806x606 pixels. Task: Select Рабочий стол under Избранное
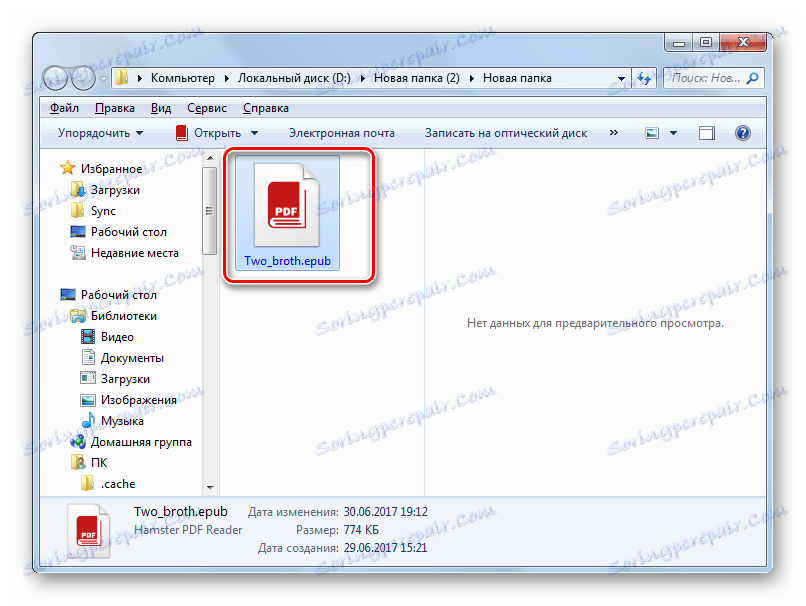129,232
